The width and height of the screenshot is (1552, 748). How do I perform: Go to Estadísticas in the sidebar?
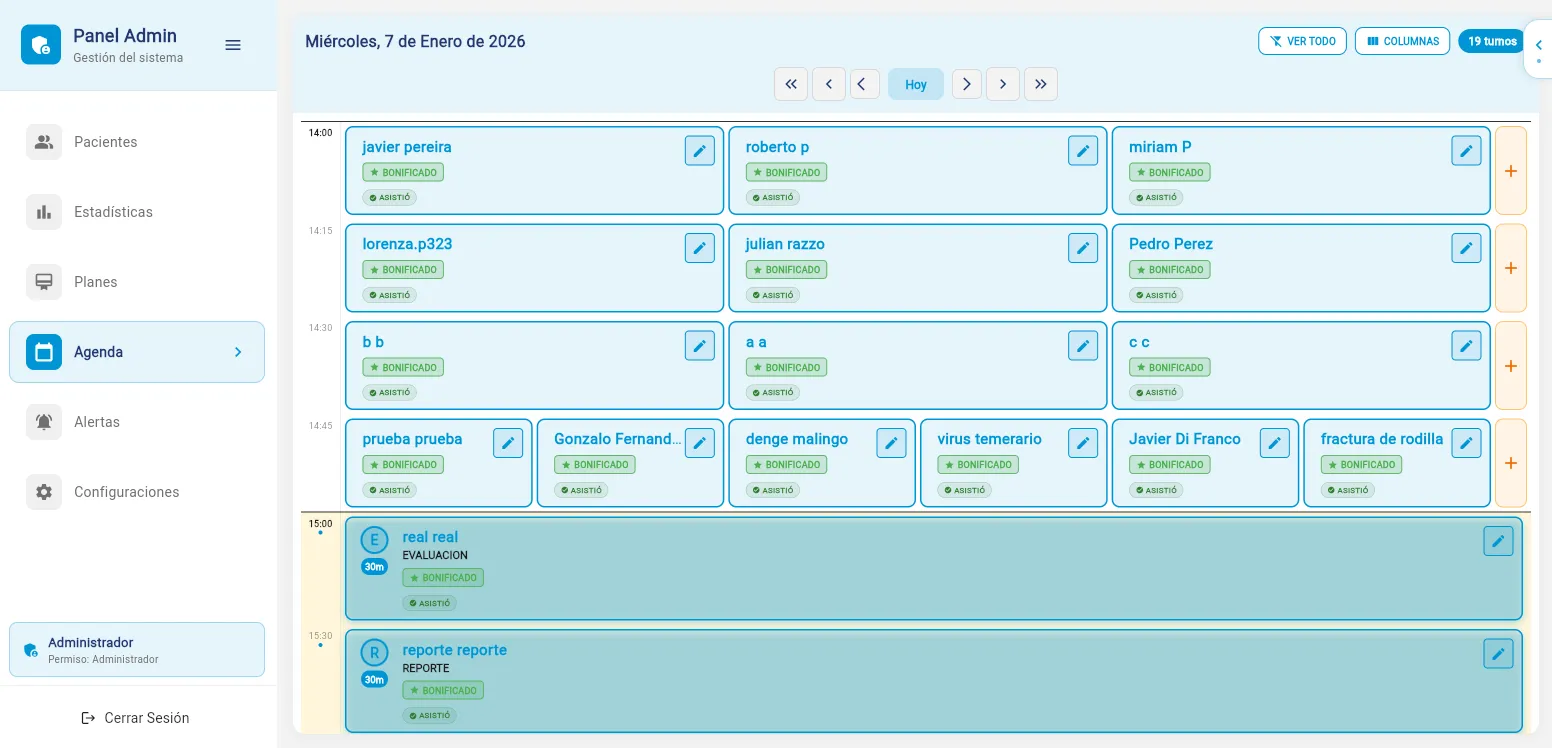pos(137,212)
